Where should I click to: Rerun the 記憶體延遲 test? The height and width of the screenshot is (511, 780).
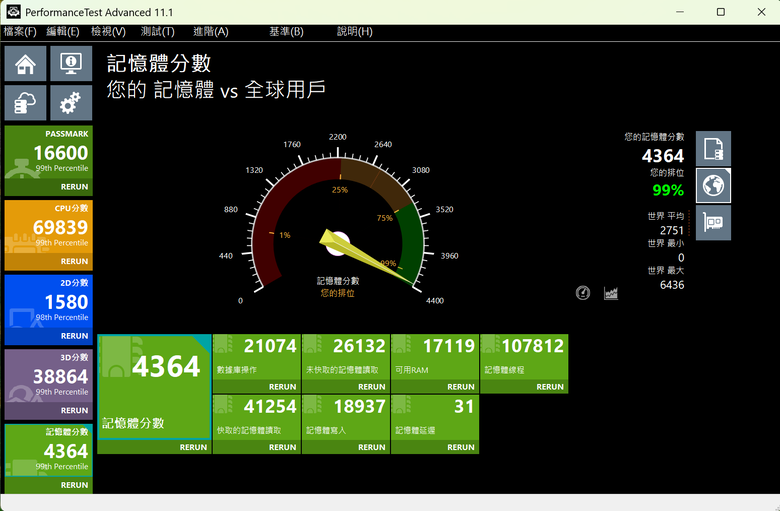tap(461, 447)
